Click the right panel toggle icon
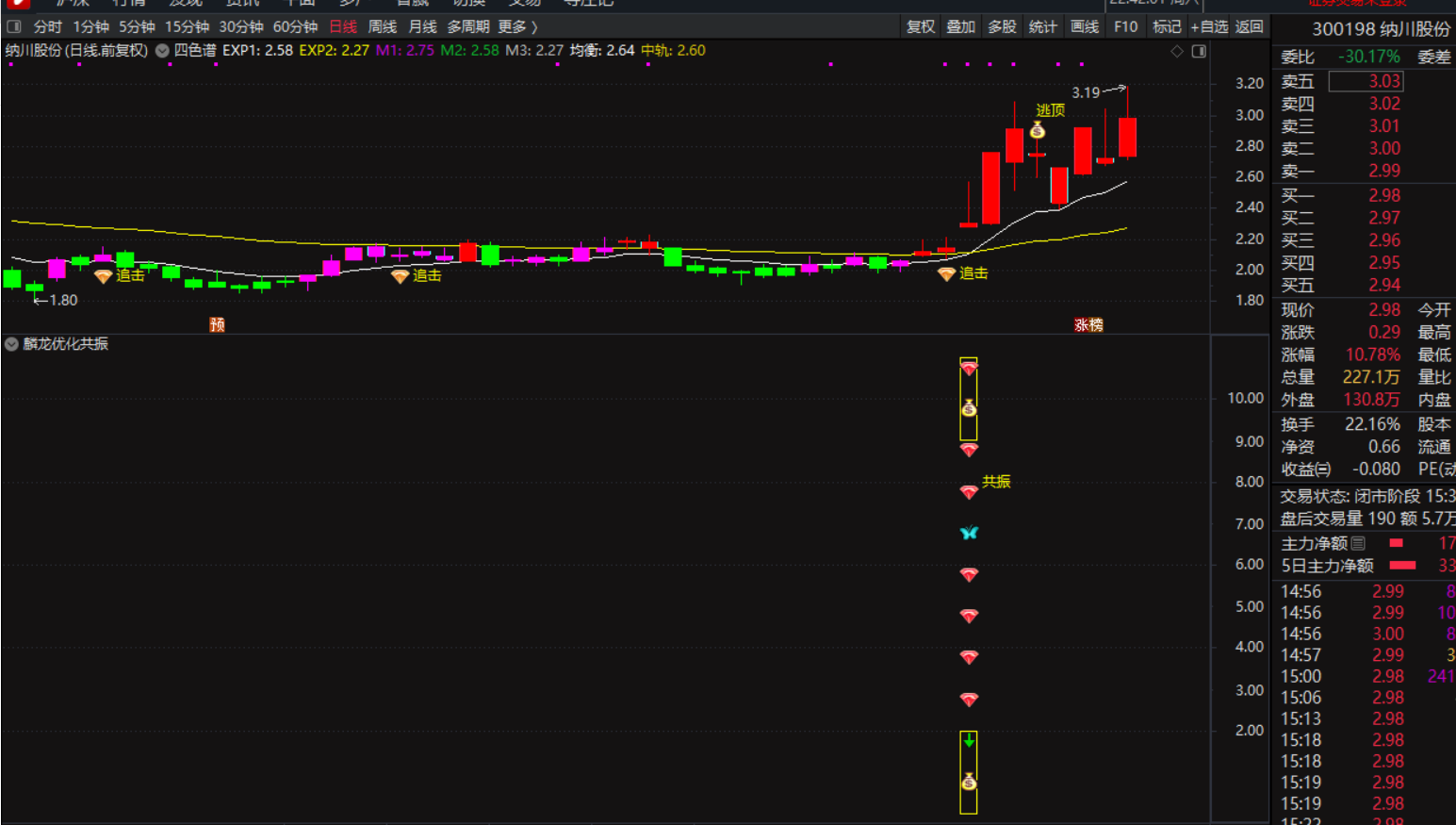The image size is (1456, 825). (x=1199, y=51)
